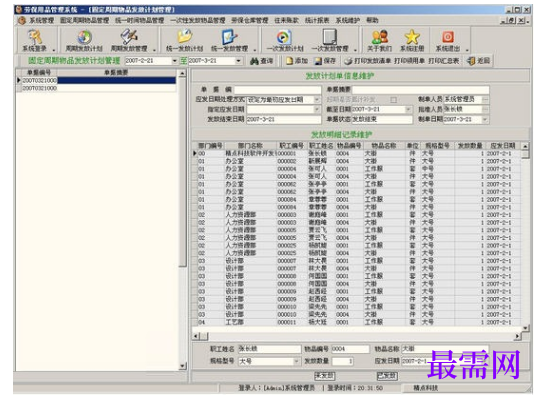The width and height of the screenshot is (539, 396).
Task: Click the 已发放 button
Action: click(x=387, y=376)
